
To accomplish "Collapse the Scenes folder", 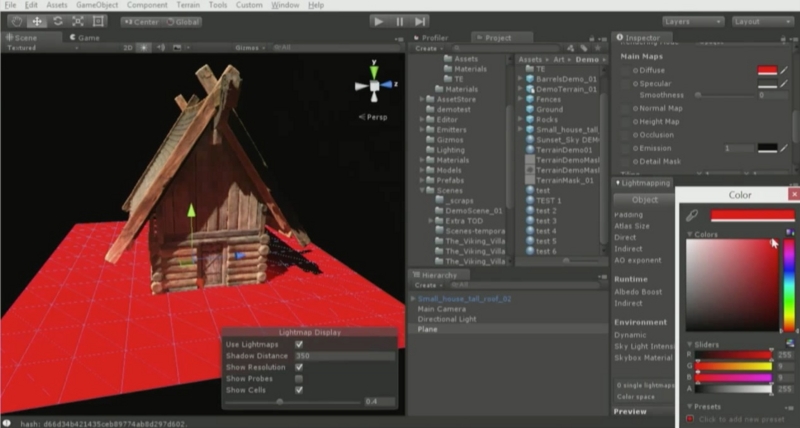I will tap(422, 190).
